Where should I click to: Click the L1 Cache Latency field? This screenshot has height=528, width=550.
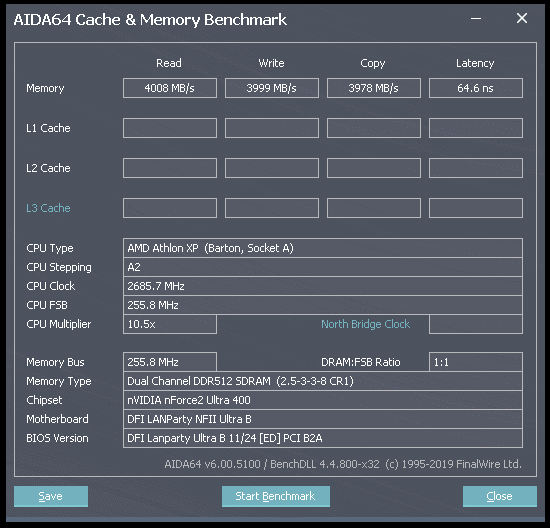click(x=476, y=128)
